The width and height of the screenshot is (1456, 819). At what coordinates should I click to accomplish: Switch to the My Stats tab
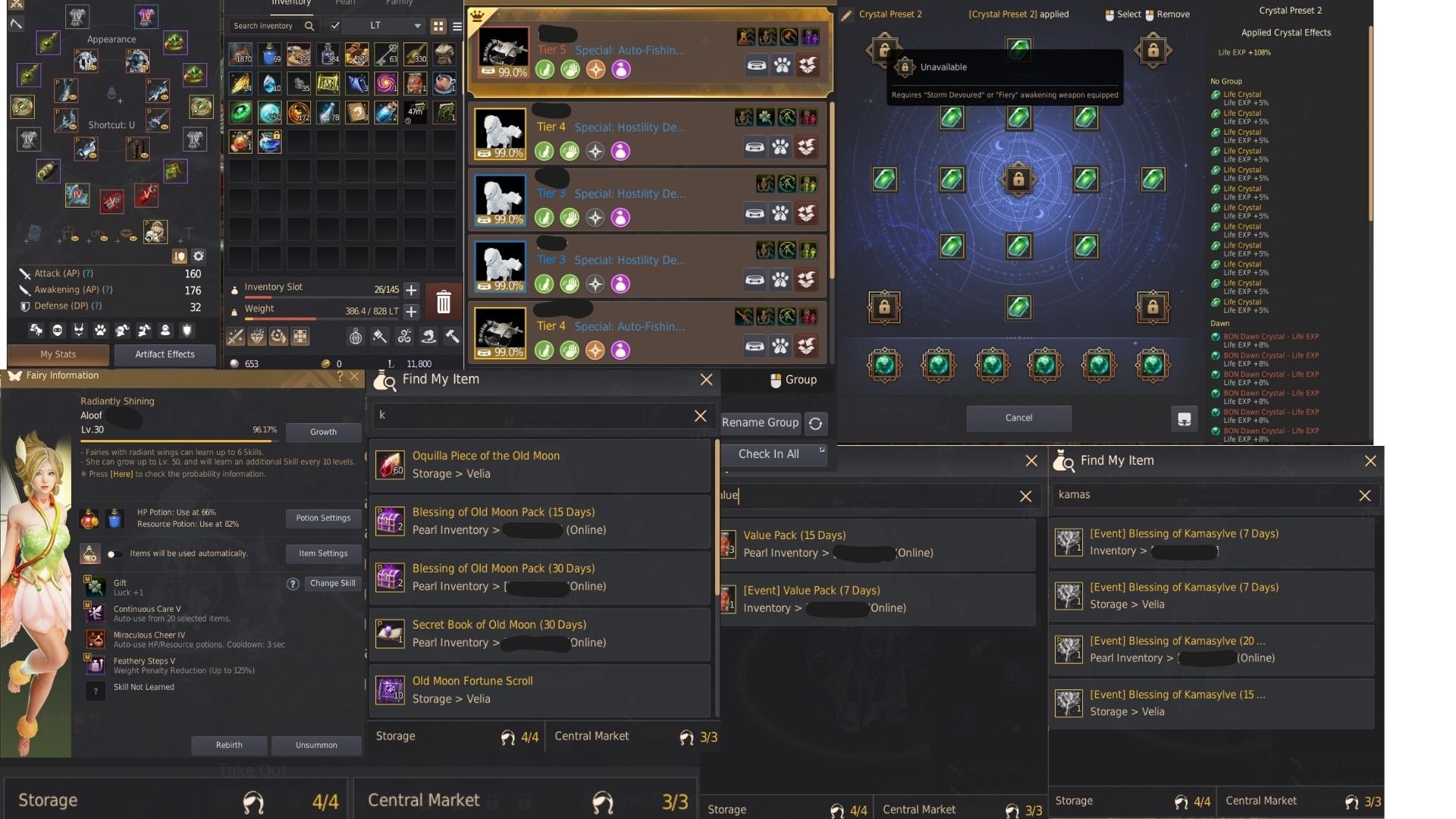[58, 354]
